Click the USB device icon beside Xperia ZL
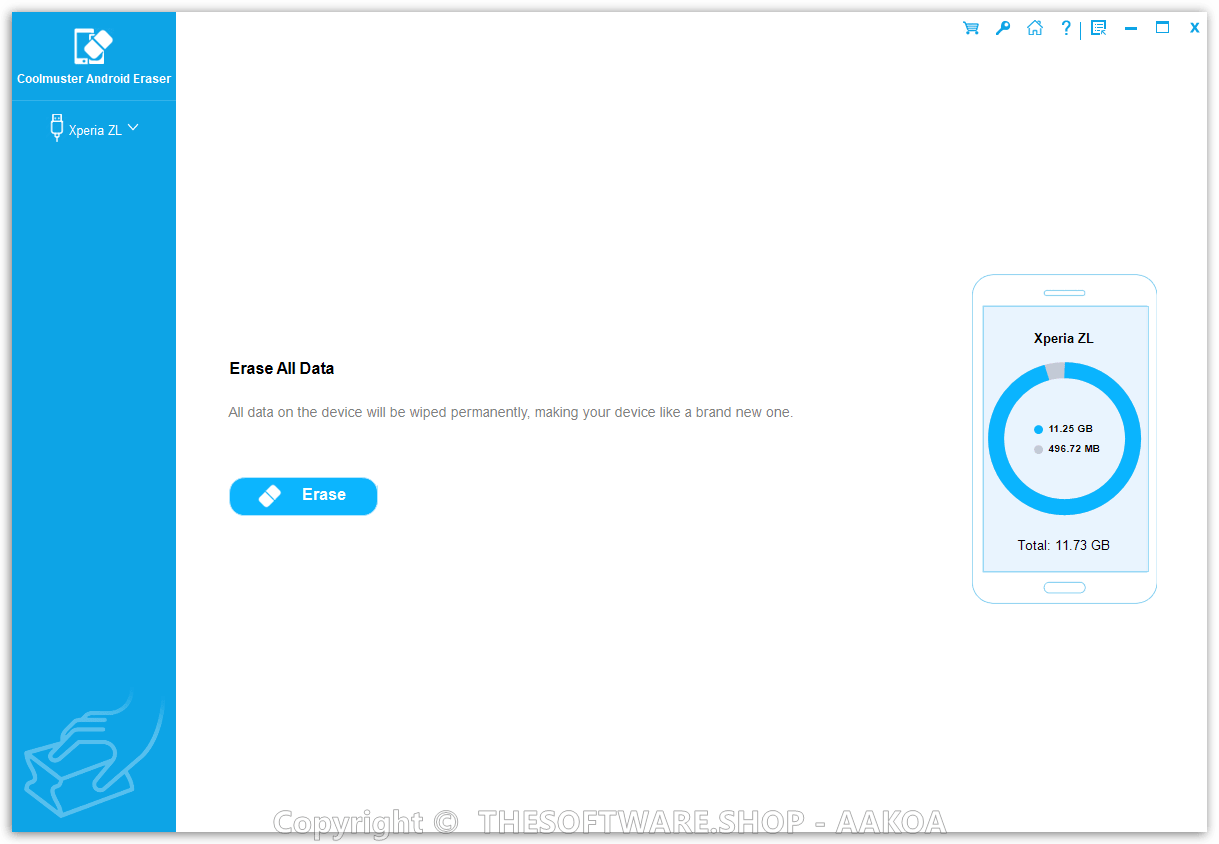The width and height of the screenshot is (1219, 844). point(57,128)
